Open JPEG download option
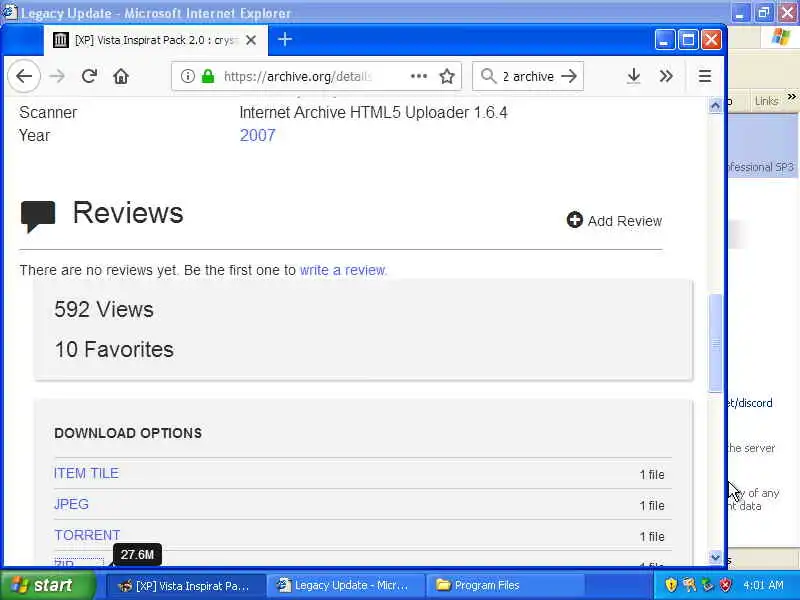Viewport: 800px width, 600px height. click(x=71, y=504)
